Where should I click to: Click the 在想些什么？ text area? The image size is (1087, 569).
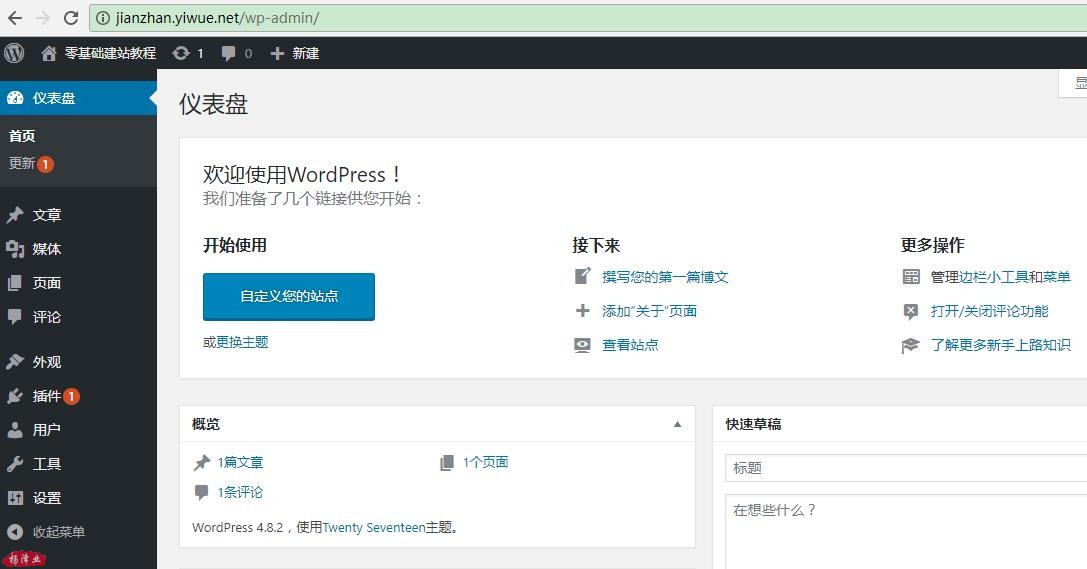[x=906, y=532]
